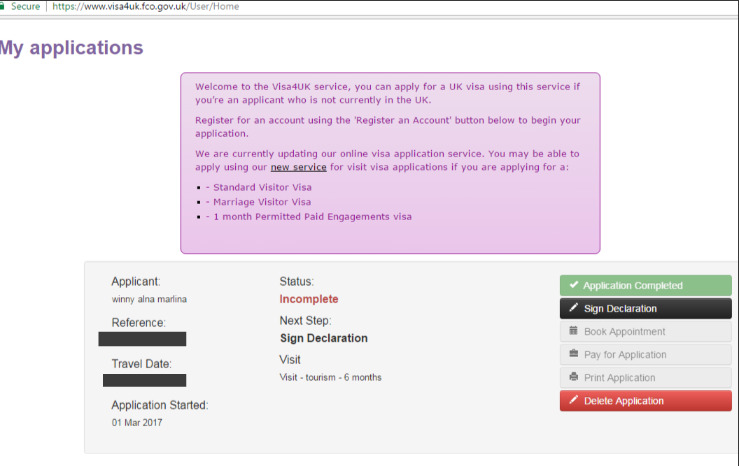Select the Book Appointment button text
The width and height of the screenshot is (739, 466).
[x=624, y=332]
